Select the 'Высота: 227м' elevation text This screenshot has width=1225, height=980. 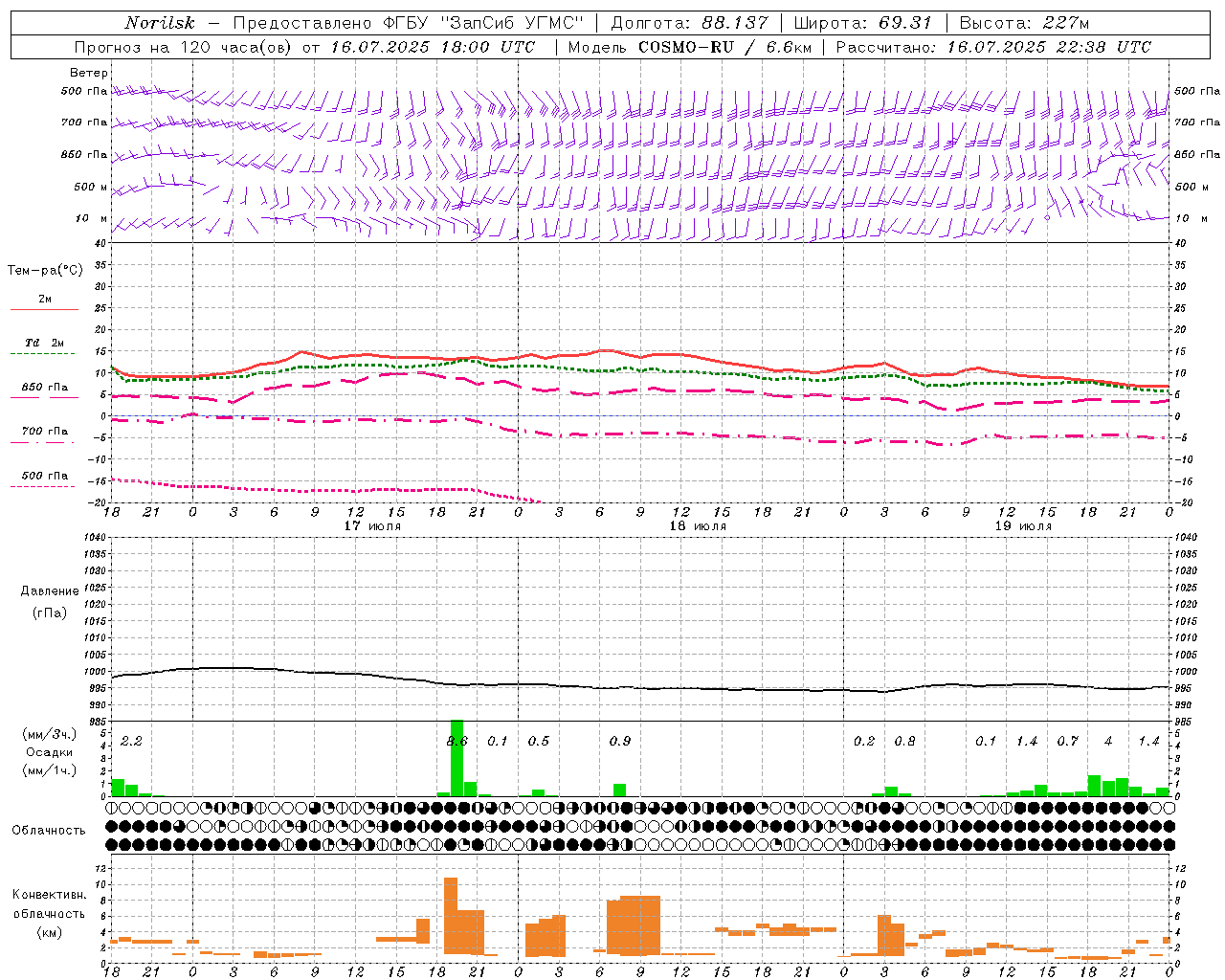pyautogui.click(x=1024, y=23)
